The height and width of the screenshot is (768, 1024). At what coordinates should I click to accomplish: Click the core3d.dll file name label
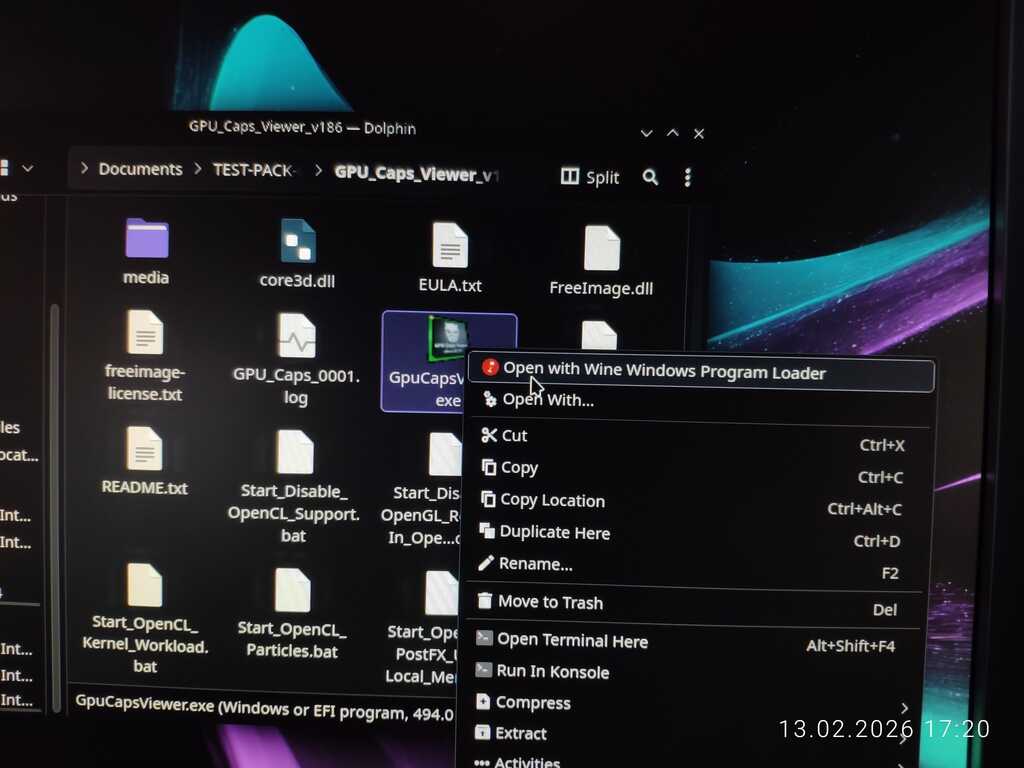coord(297,281)
